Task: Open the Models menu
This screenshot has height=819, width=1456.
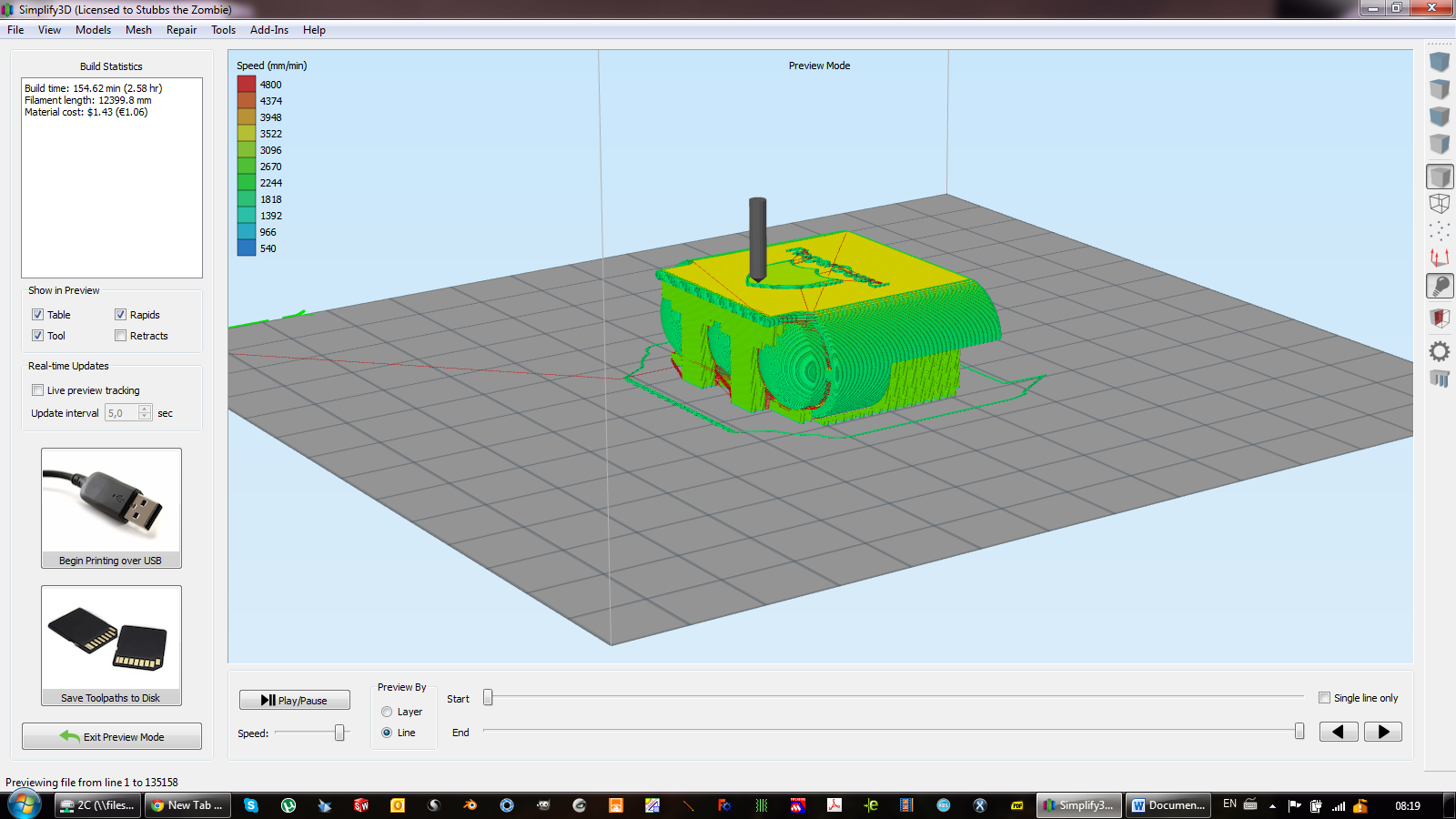Action: (93, 30)
